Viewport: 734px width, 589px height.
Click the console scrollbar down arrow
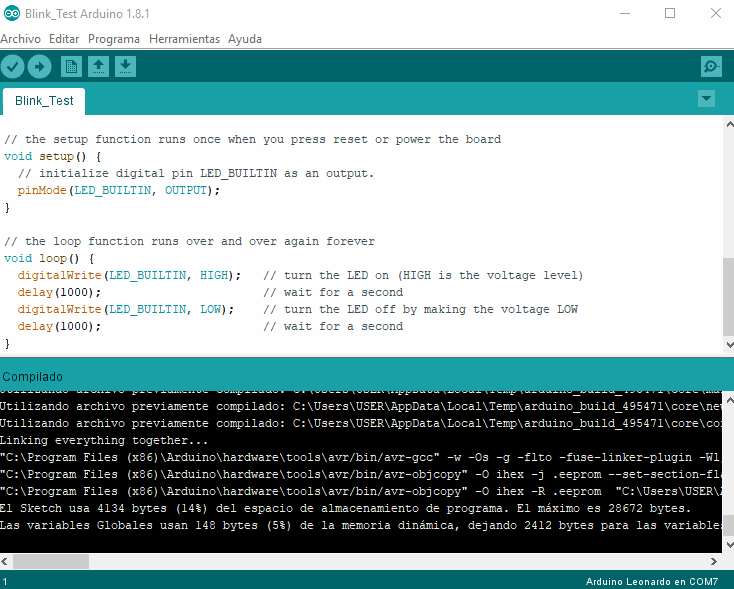[x=729, y=545]
